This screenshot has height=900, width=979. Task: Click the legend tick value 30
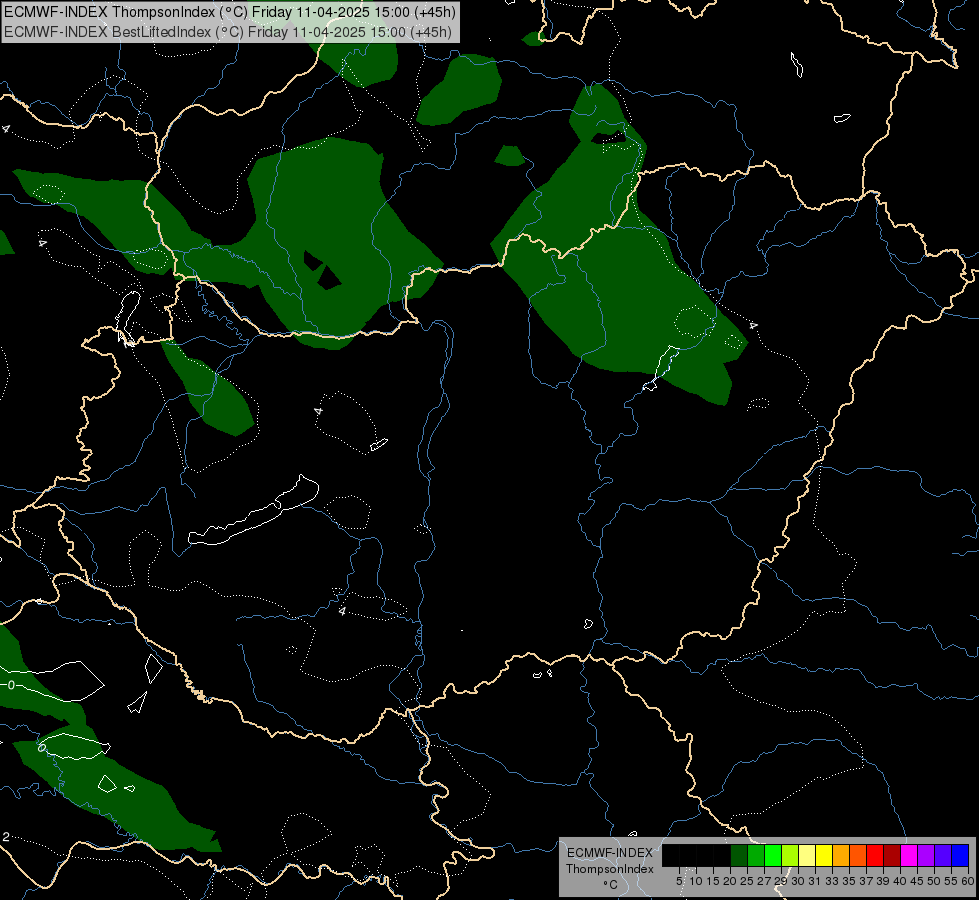[x=798, y=881]
